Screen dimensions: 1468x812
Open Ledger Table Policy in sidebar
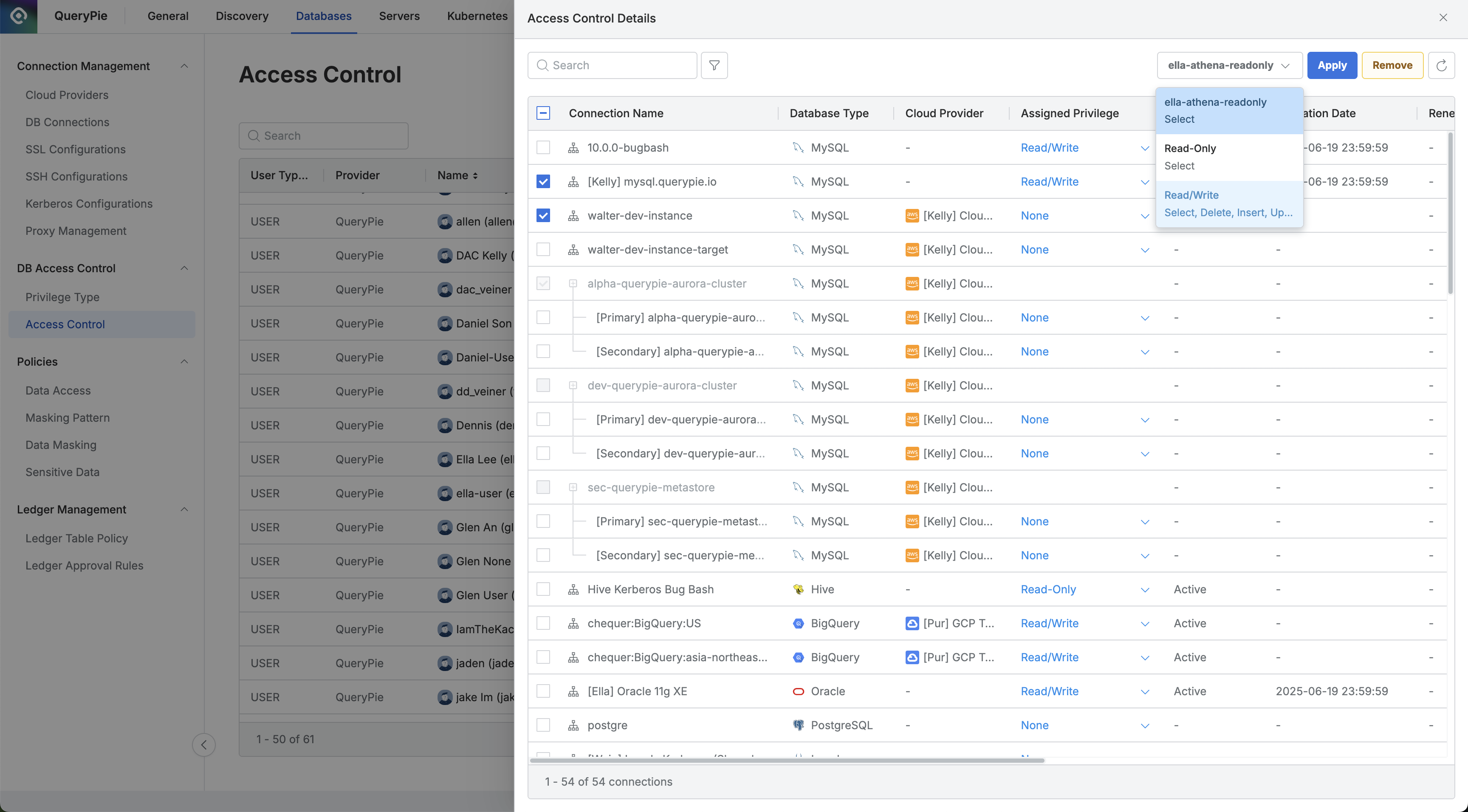(x=76, y=539)
